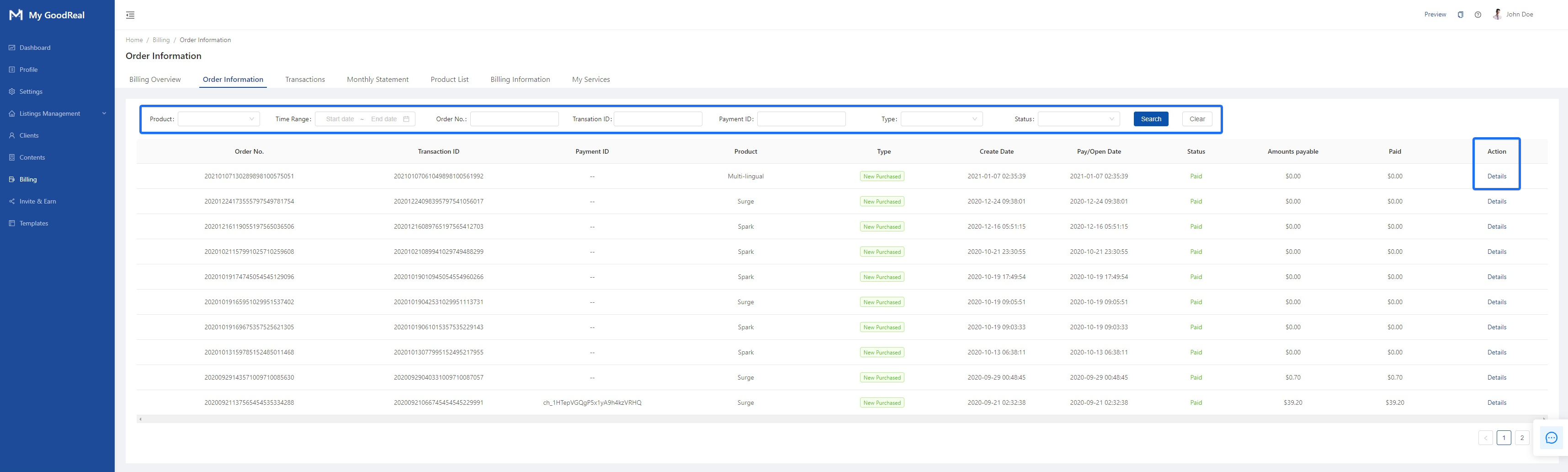Open the Product filter dropdown

point(218,119)
